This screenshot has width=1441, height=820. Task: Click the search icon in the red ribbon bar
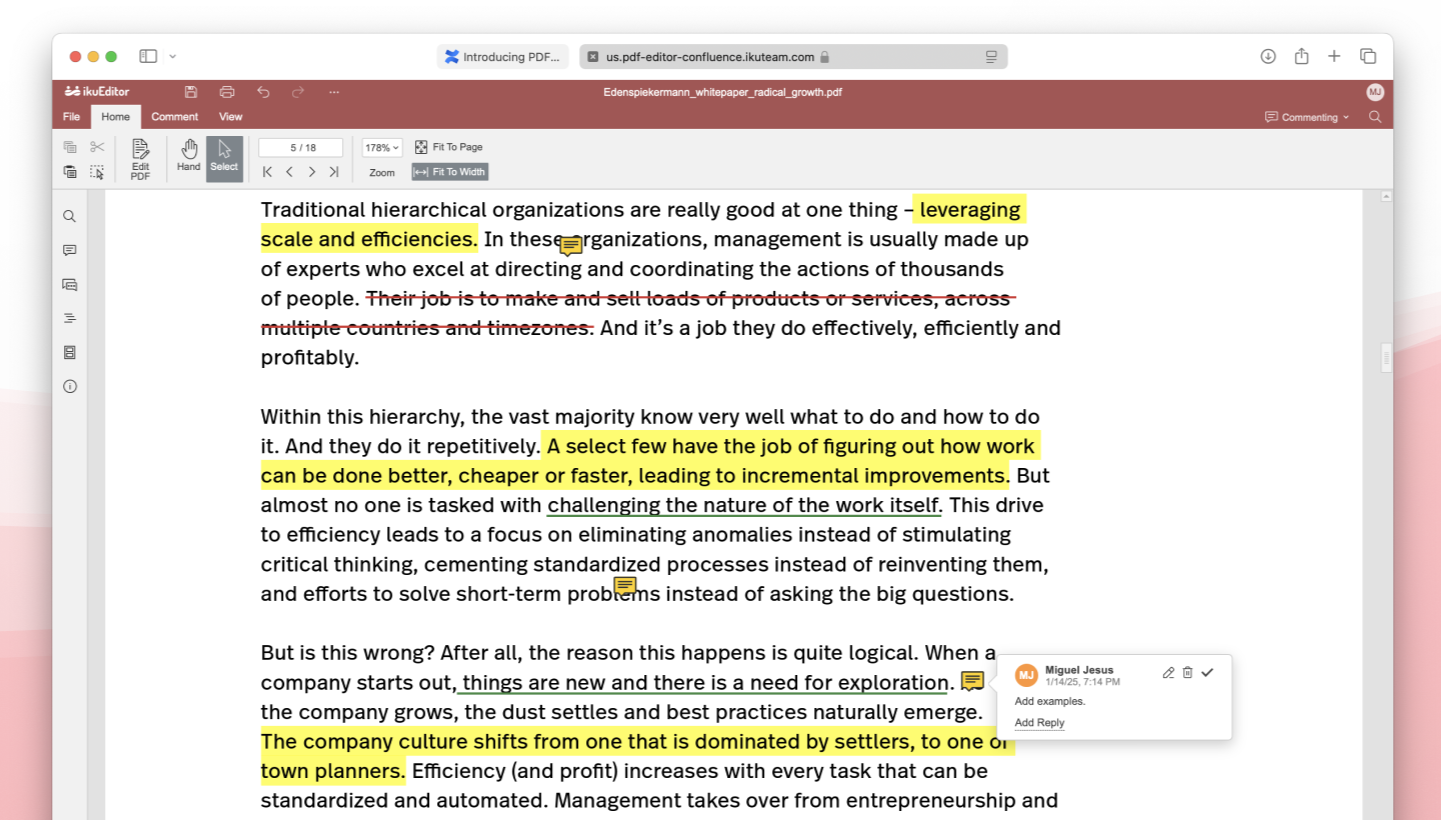pos(1375,117)
